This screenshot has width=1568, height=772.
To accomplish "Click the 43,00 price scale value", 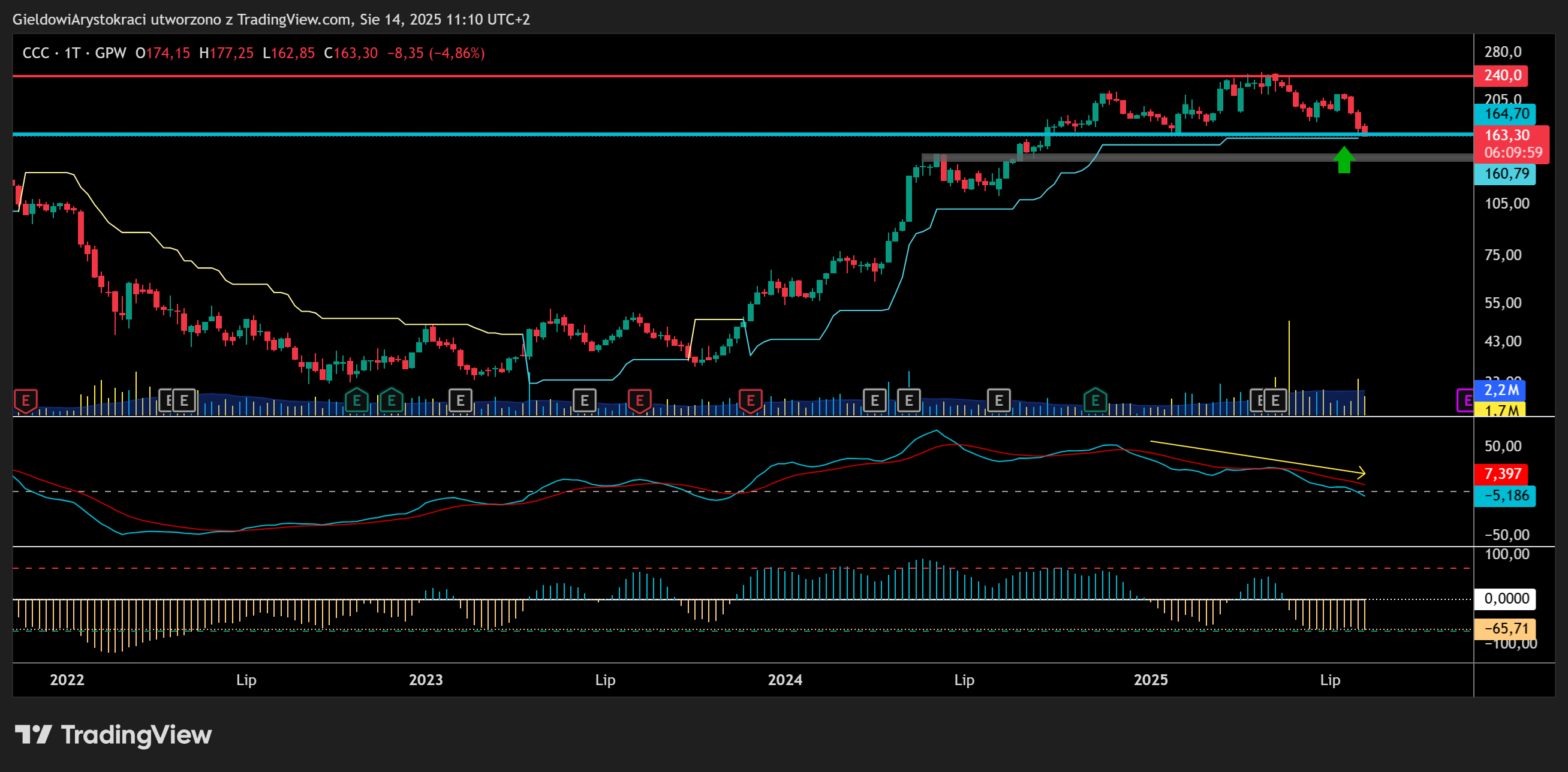I will coord(1503,341).
